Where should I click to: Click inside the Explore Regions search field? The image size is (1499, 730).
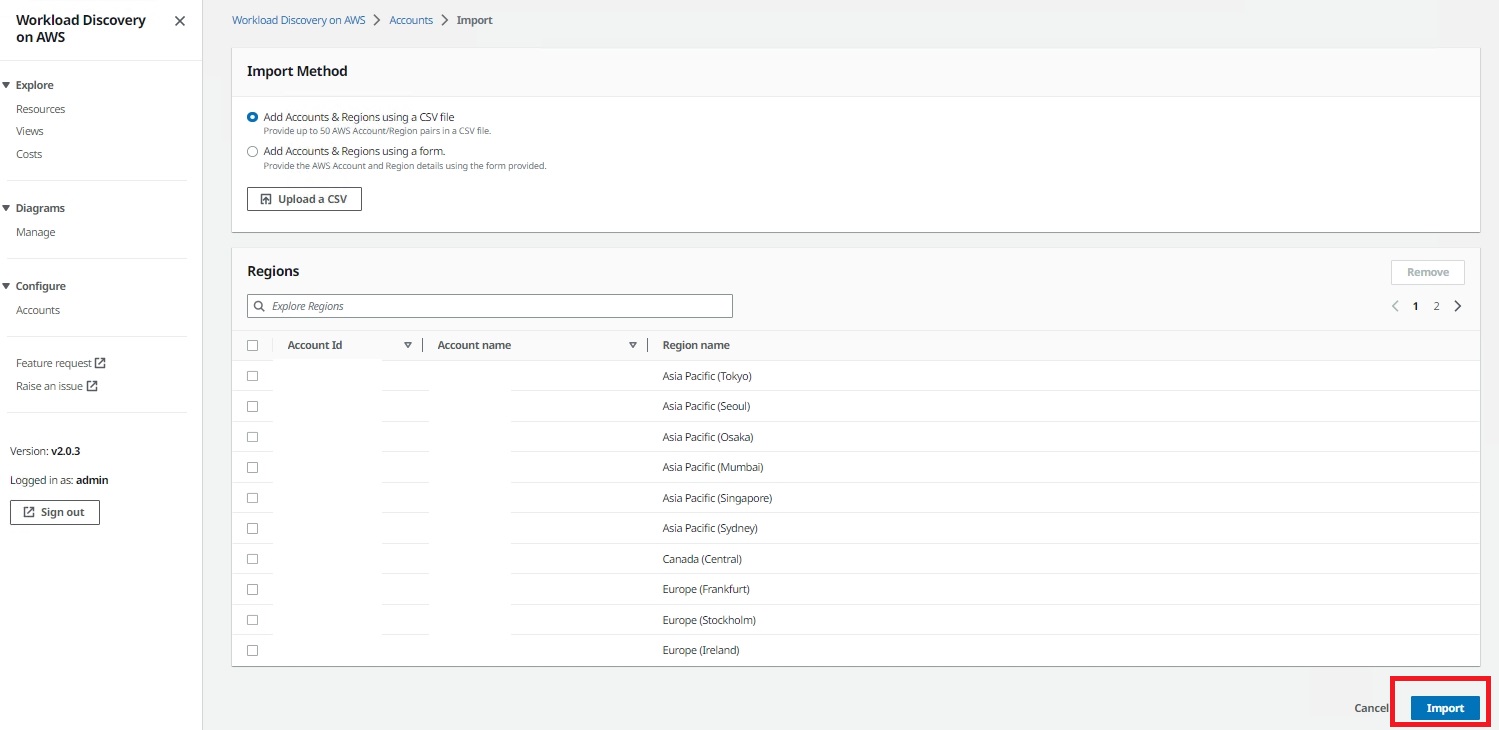coord(490,305)
